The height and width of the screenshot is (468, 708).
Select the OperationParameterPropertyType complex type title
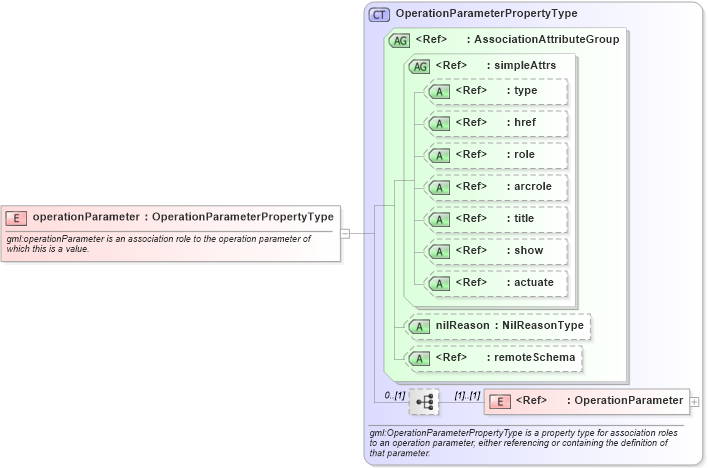coord(486,14)
